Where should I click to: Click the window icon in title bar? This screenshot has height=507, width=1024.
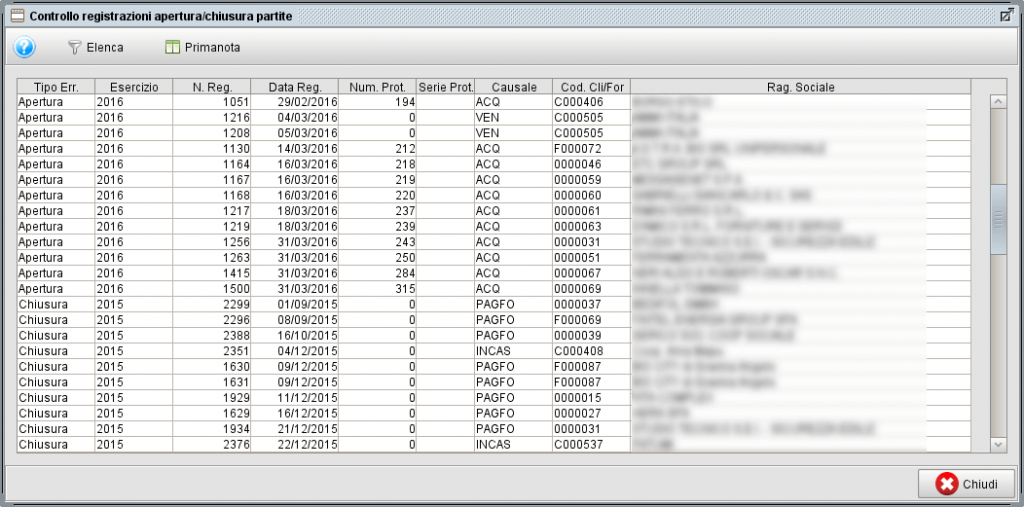pyautogui.click(x=15, y=15)
